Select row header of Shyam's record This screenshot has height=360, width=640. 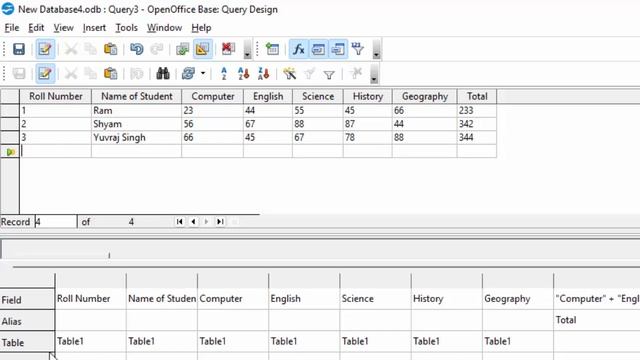click(x=10, y=124)
